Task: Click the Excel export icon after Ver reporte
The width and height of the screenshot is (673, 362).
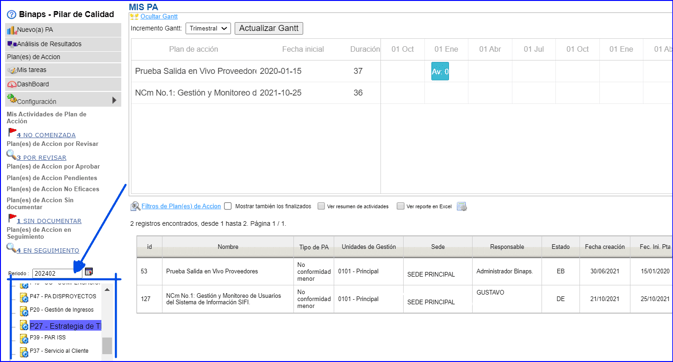Action: point(462,207)
